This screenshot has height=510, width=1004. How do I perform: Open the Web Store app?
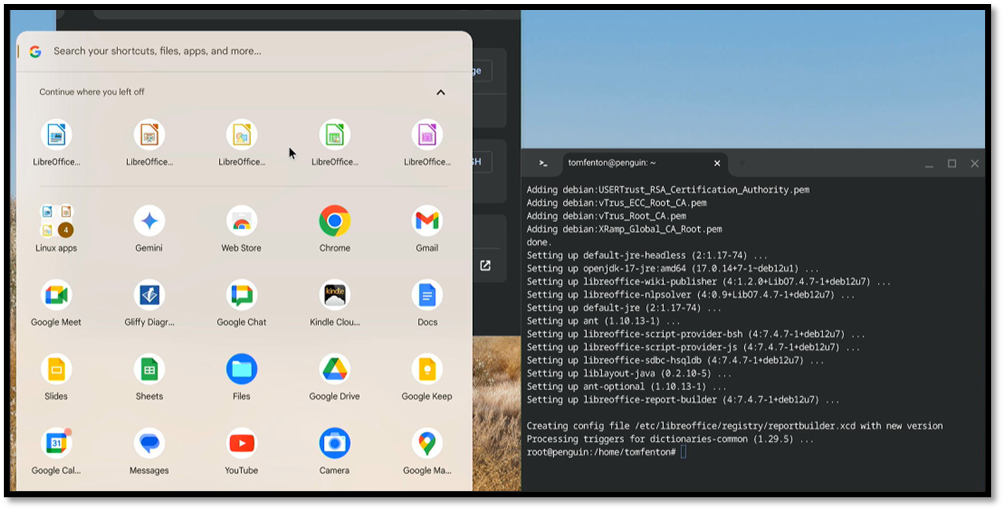point(241,221)
